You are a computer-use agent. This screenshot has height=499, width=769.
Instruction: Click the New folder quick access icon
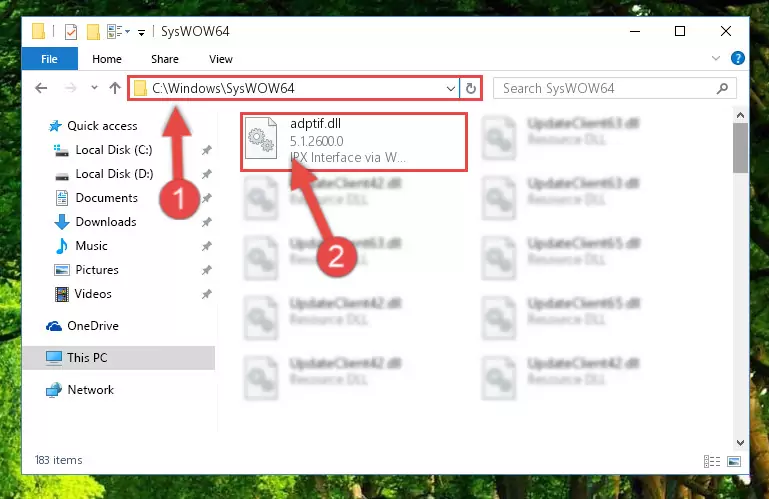[93, 32]
